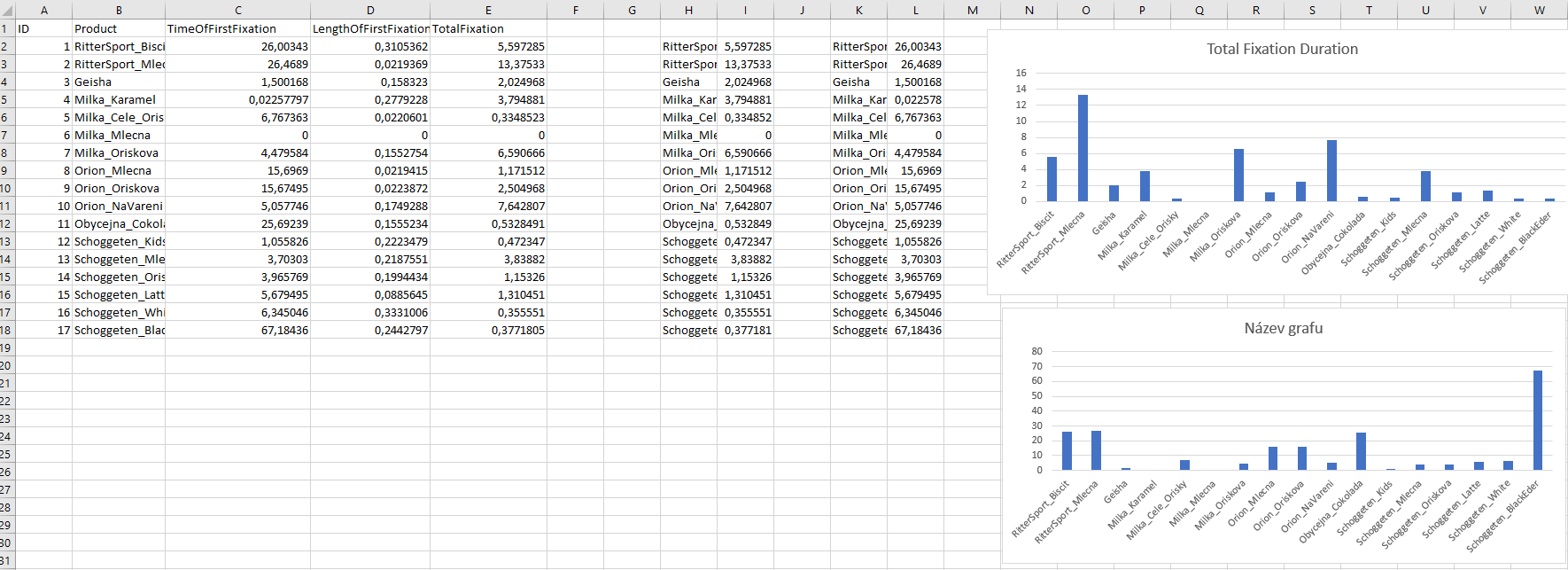The width and height of the screenshot is (1568, 570).
Task: Click the 'LengthOfFirstFixation' header cell
Action: [x=370, y=28]
